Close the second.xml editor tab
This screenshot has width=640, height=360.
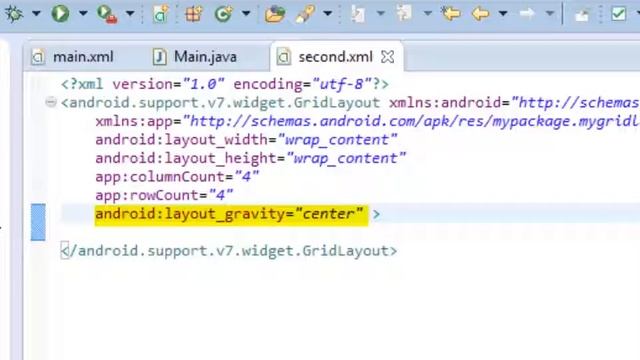point(387,57)
